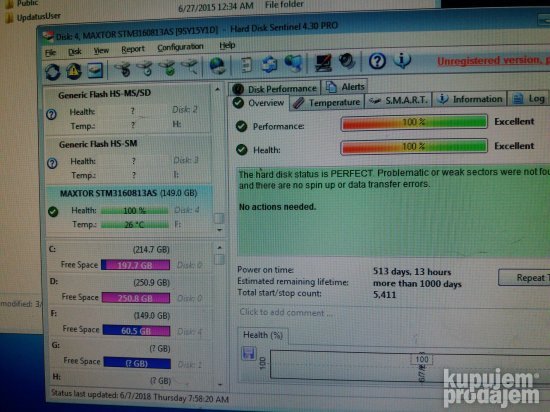Click the Hard Disk Sentinel title bar icon
This screenshot has width=550, height=412.
click(48, 37)
